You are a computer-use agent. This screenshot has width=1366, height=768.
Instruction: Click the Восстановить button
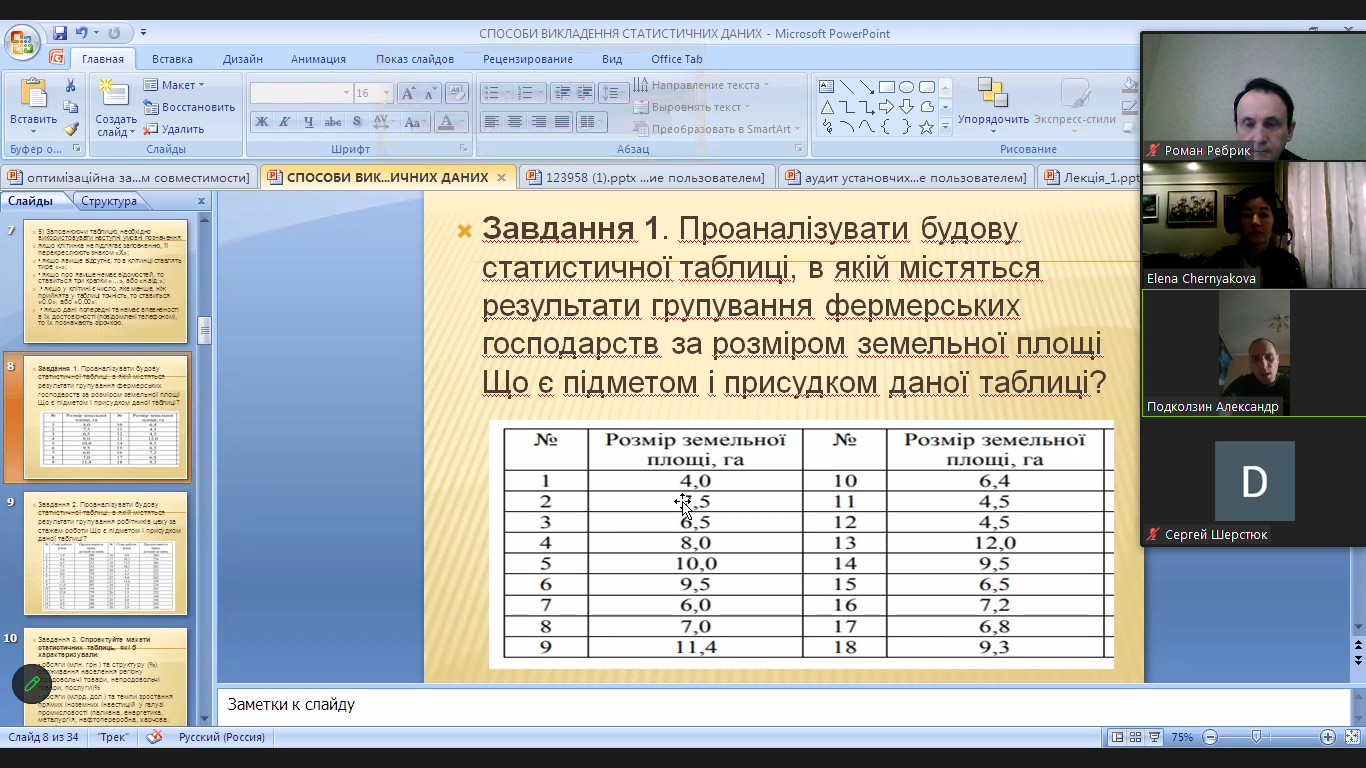pos(189,107)
